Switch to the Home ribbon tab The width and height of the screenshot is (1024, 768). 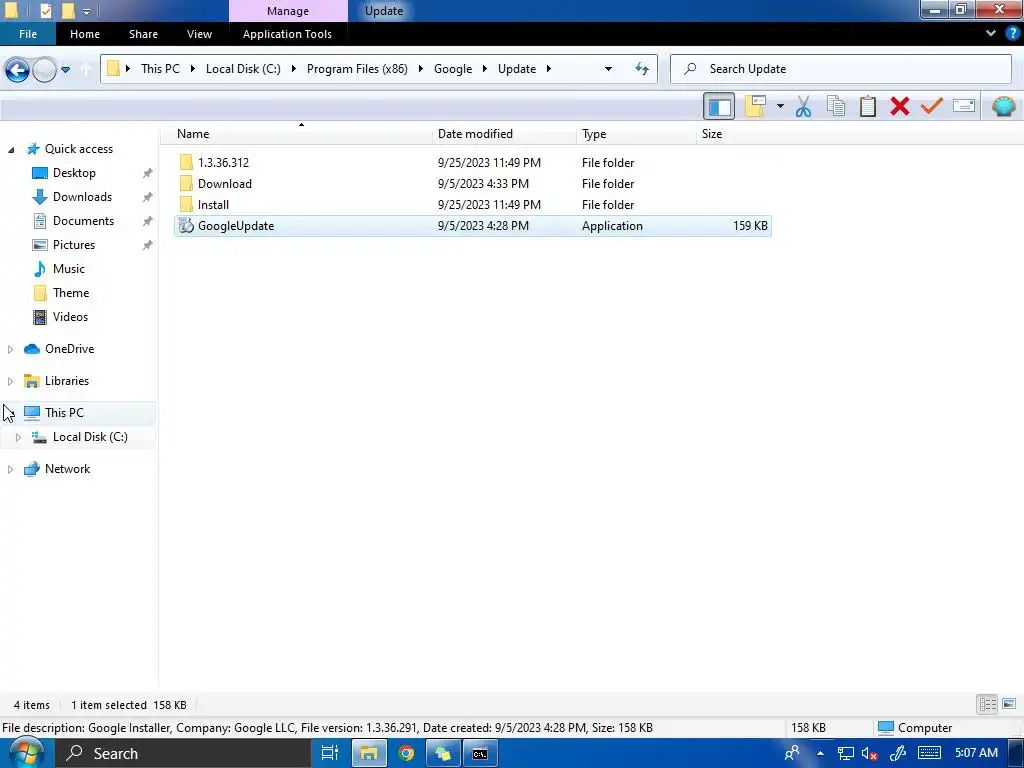85,34
